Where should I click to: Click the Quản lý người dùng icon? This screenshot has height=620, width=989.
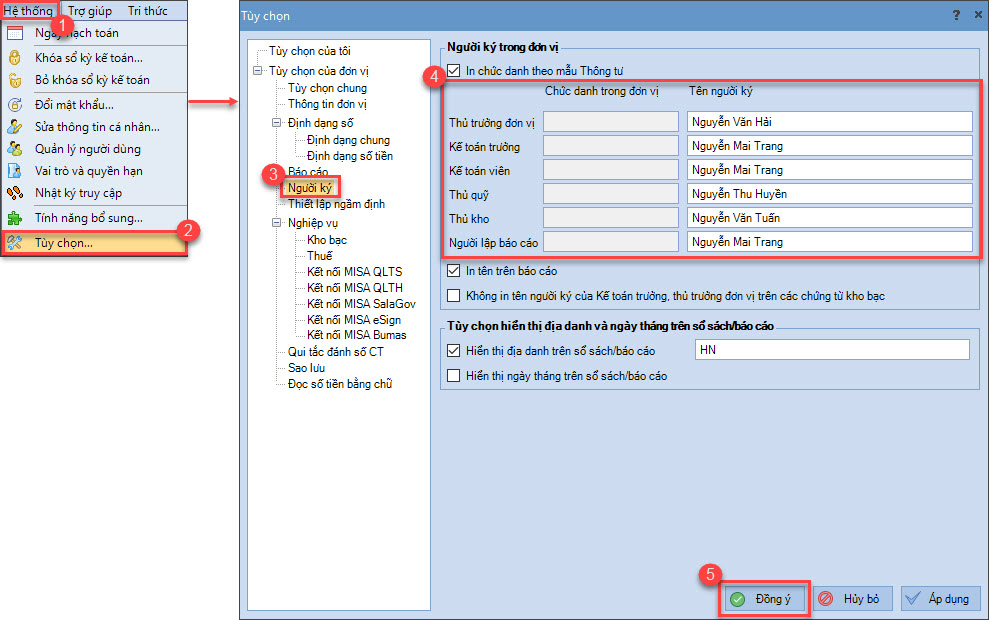tap(15, 149)
